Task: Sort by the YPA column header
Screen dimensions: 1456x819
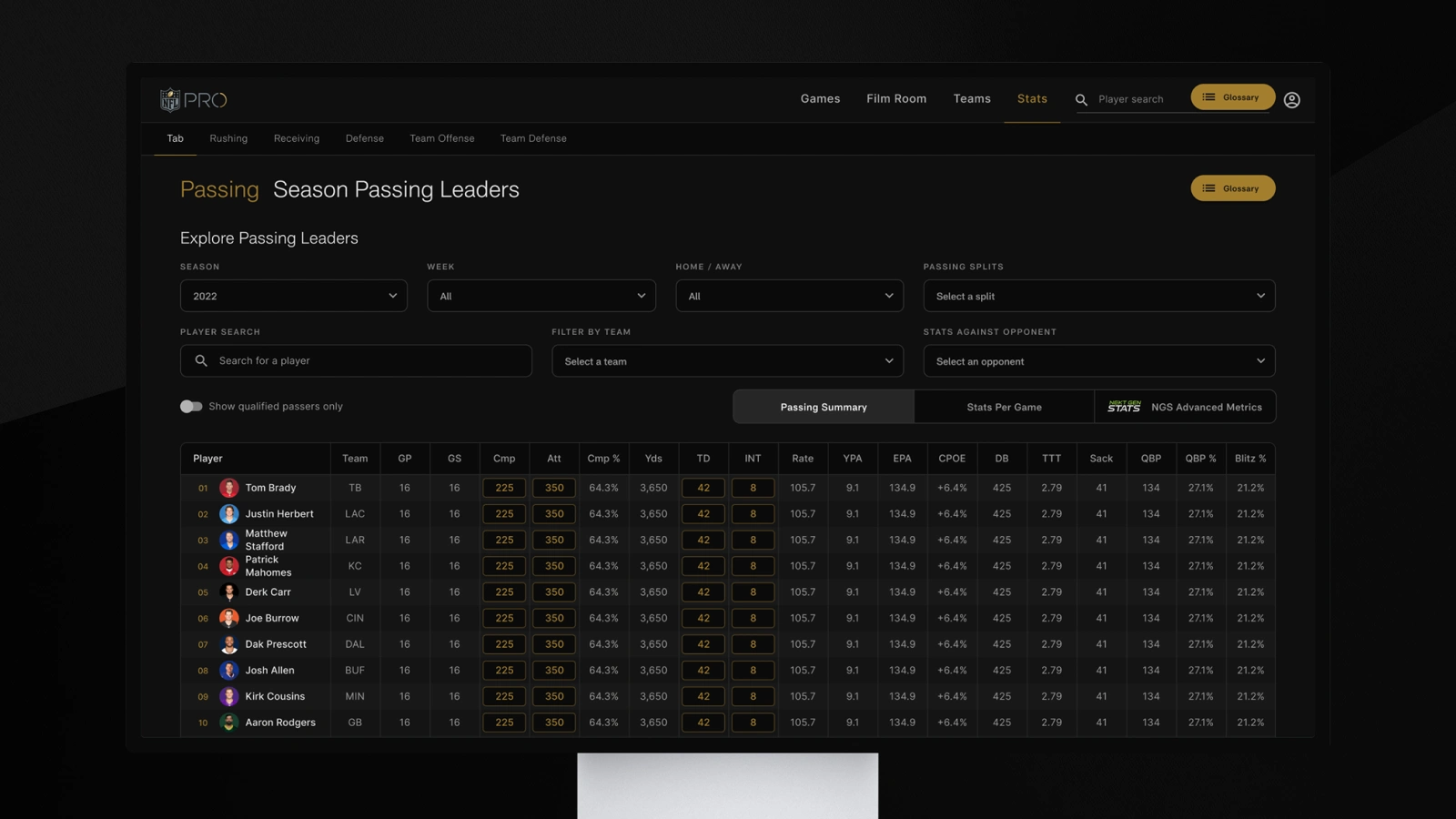Action: tap(853, 459)
